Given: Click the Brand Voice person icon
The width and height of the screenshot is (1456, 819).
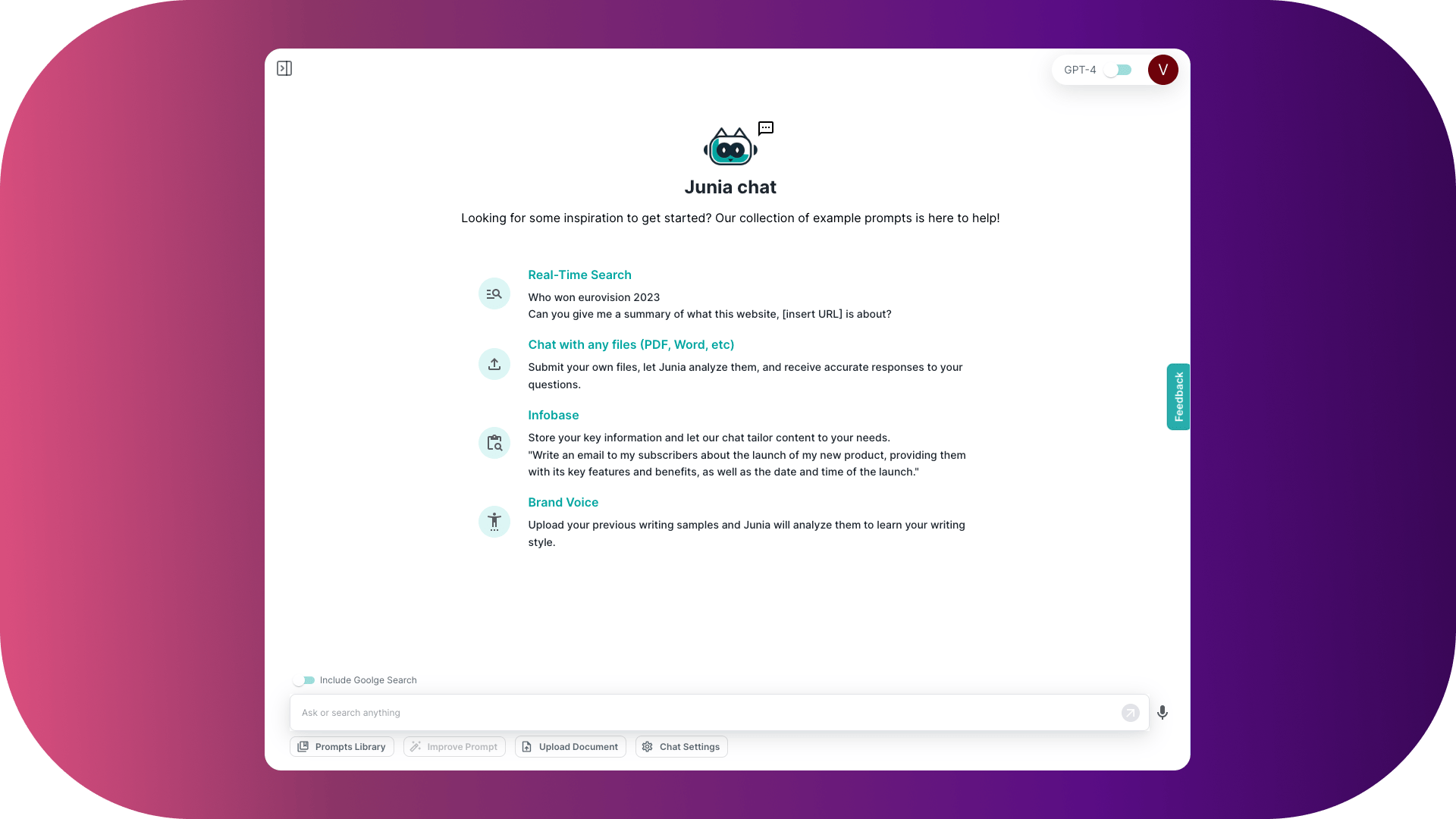Looking at the screenshot, I should coord(494,522).
